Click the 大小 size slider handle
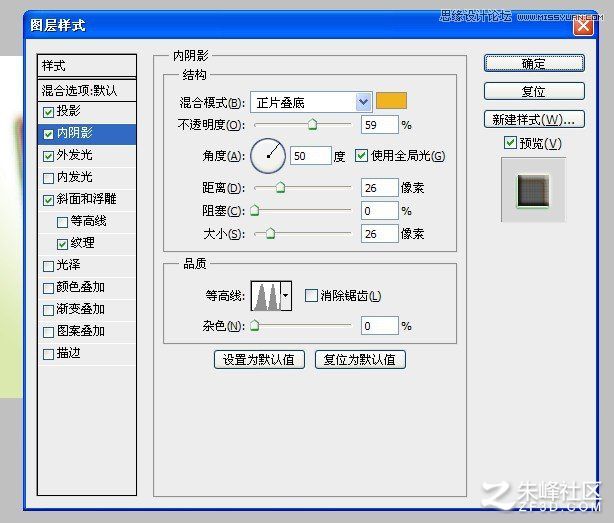614x523 pixels. [270, 234]
